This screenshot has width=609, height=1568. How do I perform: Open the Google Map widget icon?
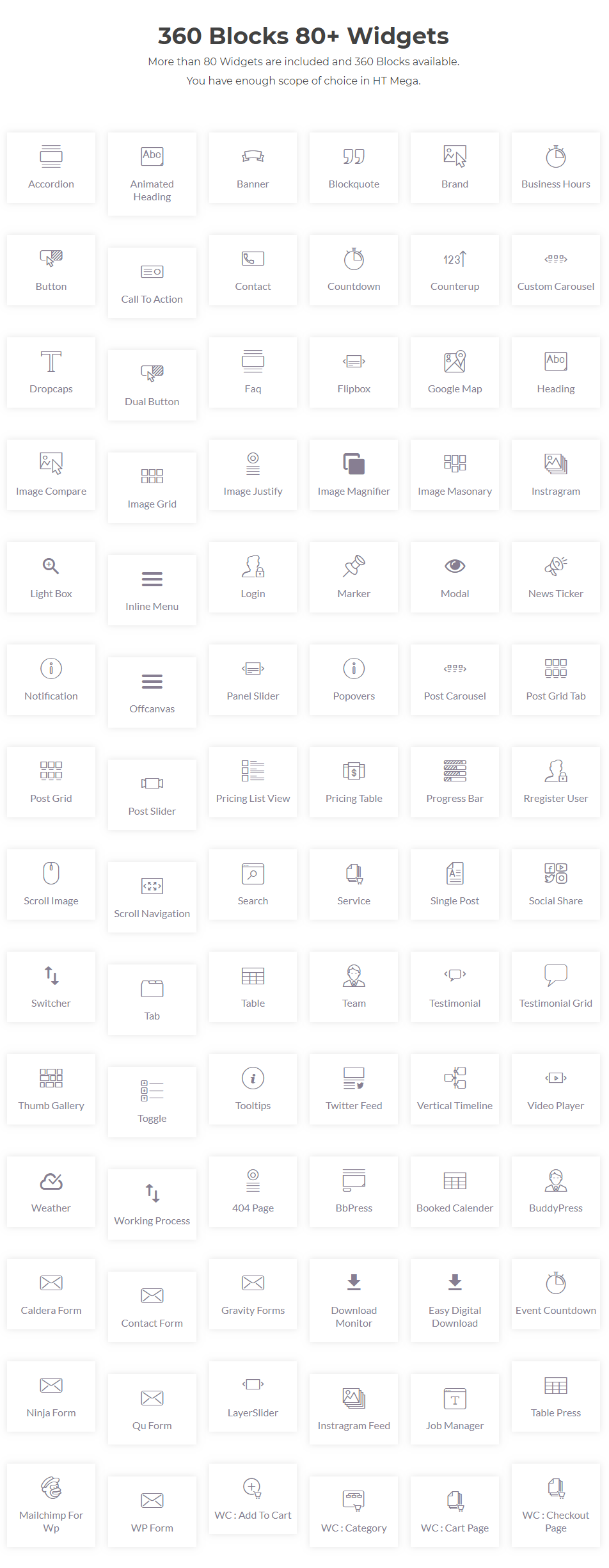pyautogui.click(x=455, y=361)
